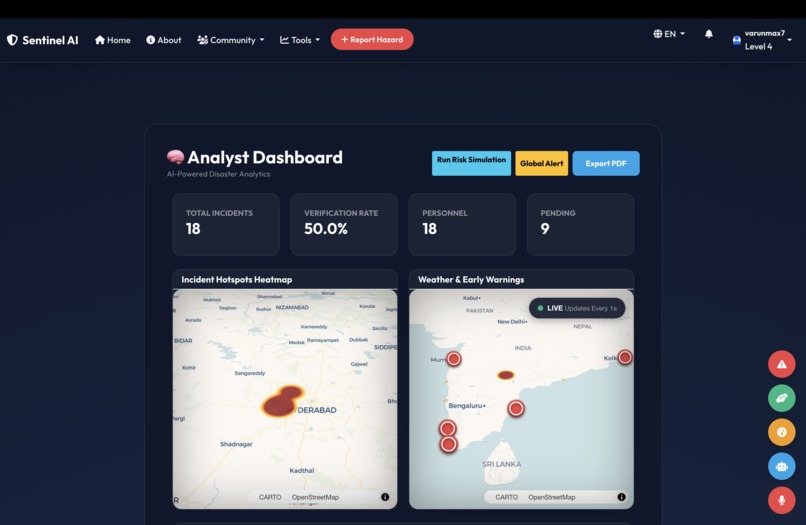The height and width of the screenshot is (525, 806).
Task: Select the Verification Rate card
Action: pos(344,225)
